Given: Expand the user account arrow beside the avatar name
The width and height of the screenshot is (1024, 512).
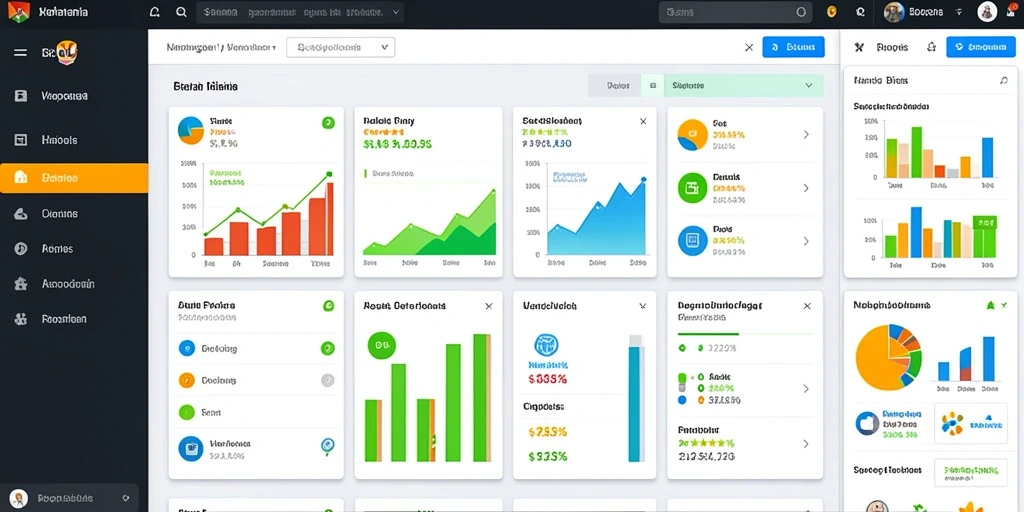Looking at the screenshot, I should [959, 12].
